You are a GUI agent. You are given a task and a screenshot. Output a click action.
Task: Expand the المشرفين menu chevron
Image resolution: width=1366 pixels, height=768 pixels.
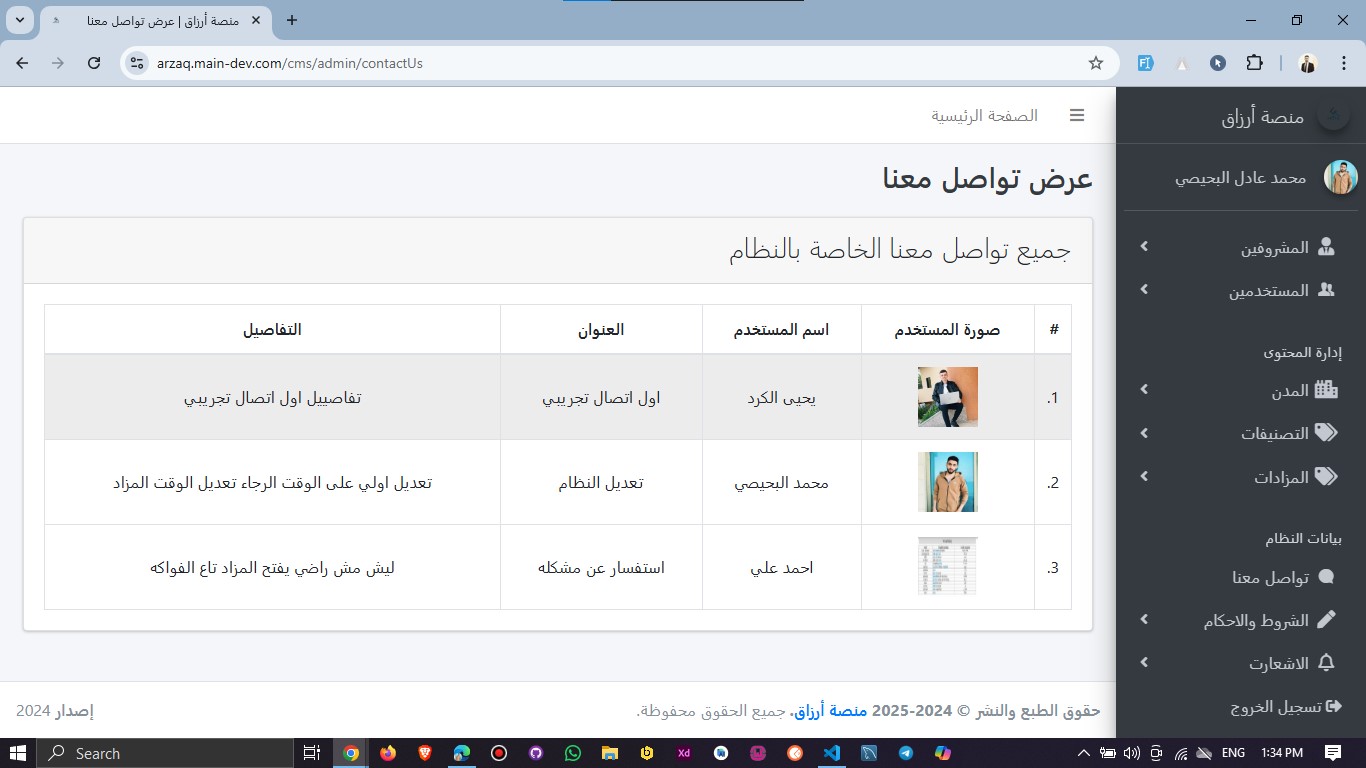pos(1144,247)
